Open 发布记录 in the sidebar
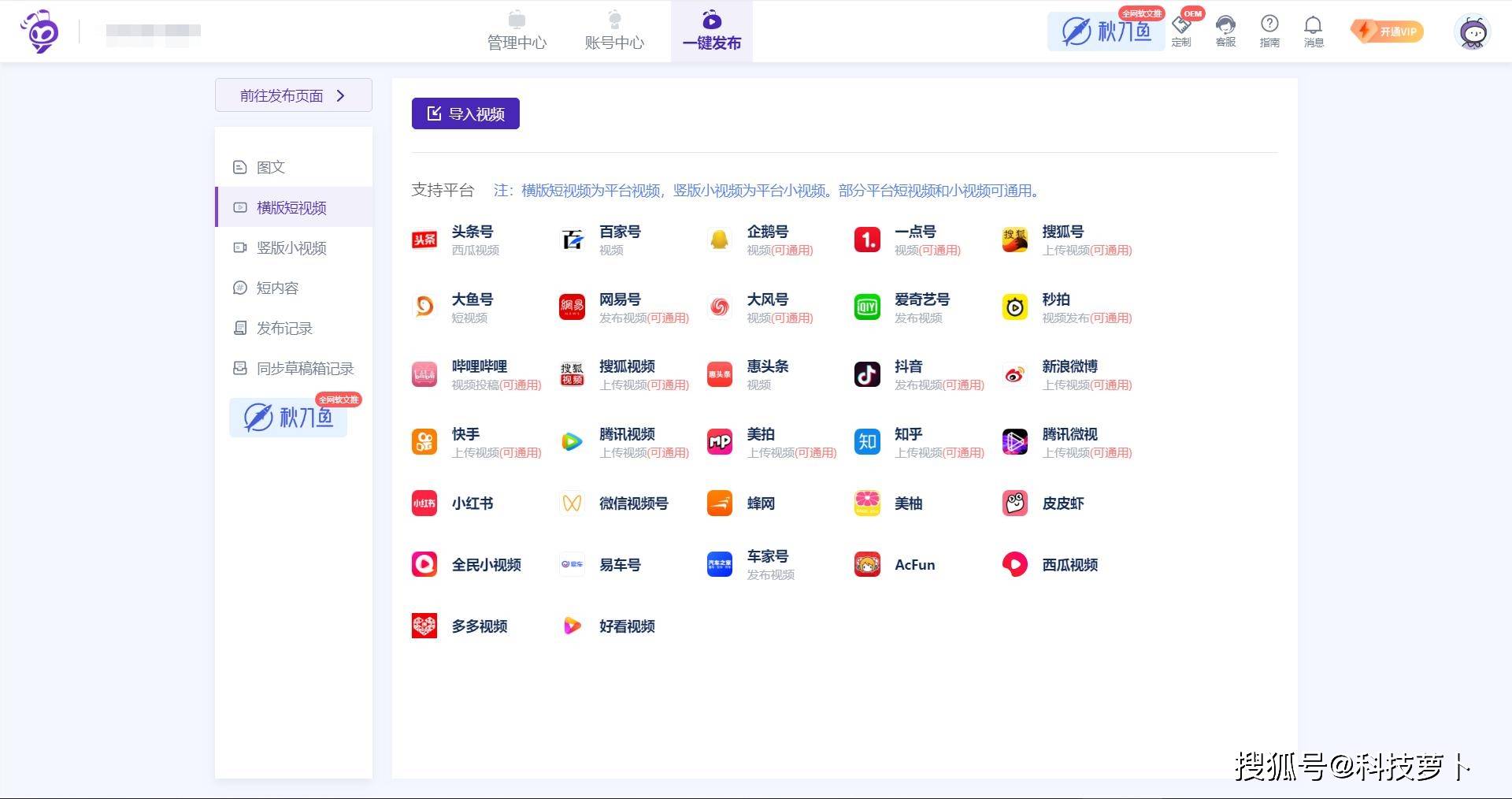Image resolution: width=1512 pixels, height=799 pixels. tap(284, 328)
